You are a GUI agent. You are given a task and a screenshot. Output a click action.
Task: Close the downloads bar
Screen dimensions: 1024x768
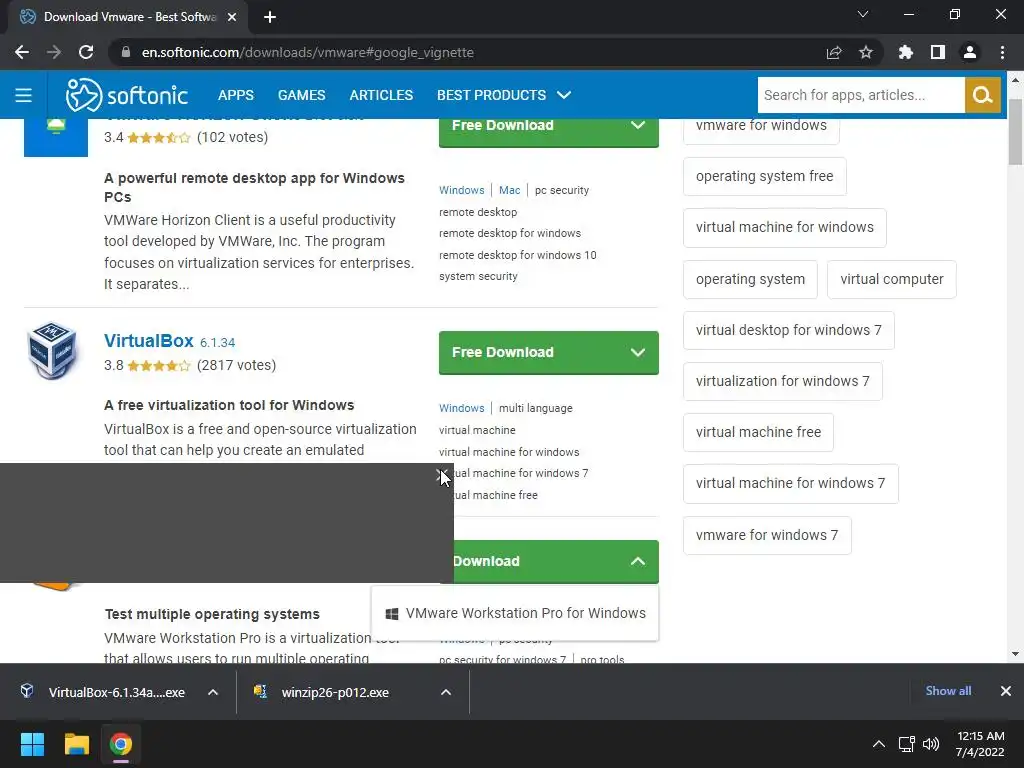pos(1006,691)
